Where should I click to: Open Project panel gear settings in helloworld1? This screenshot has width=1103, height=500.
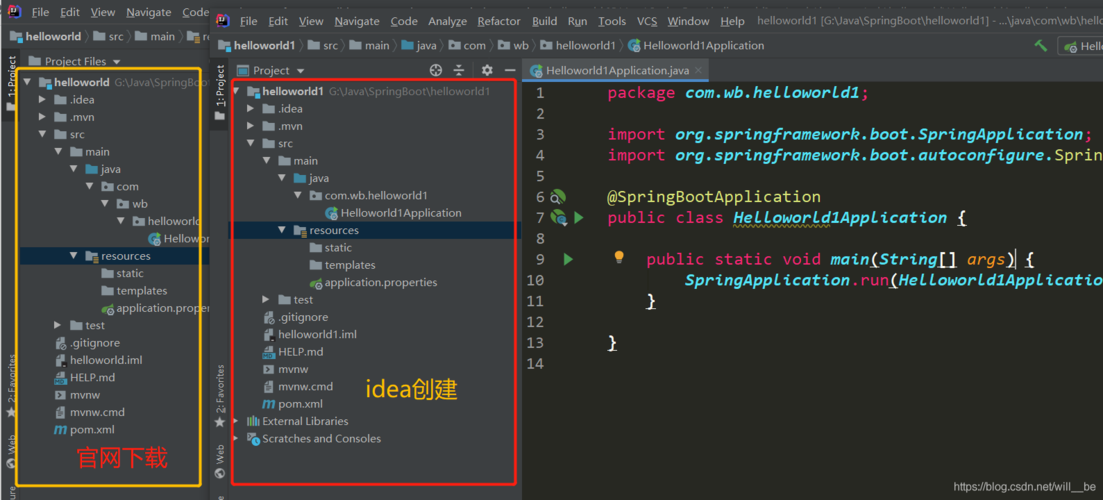click(487, 70)
